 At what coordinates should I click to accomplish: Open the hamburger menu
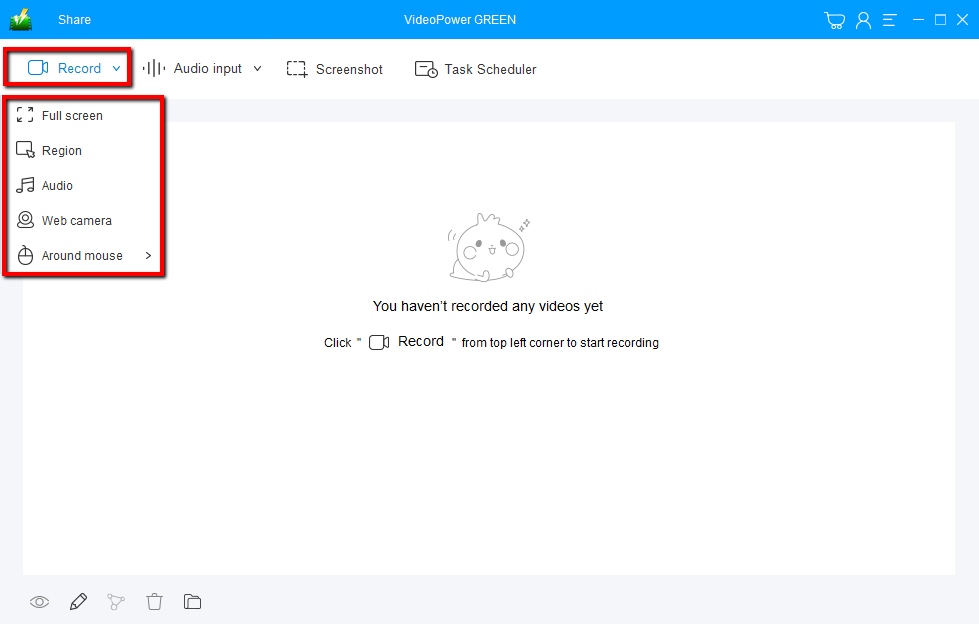click(889, 19)
